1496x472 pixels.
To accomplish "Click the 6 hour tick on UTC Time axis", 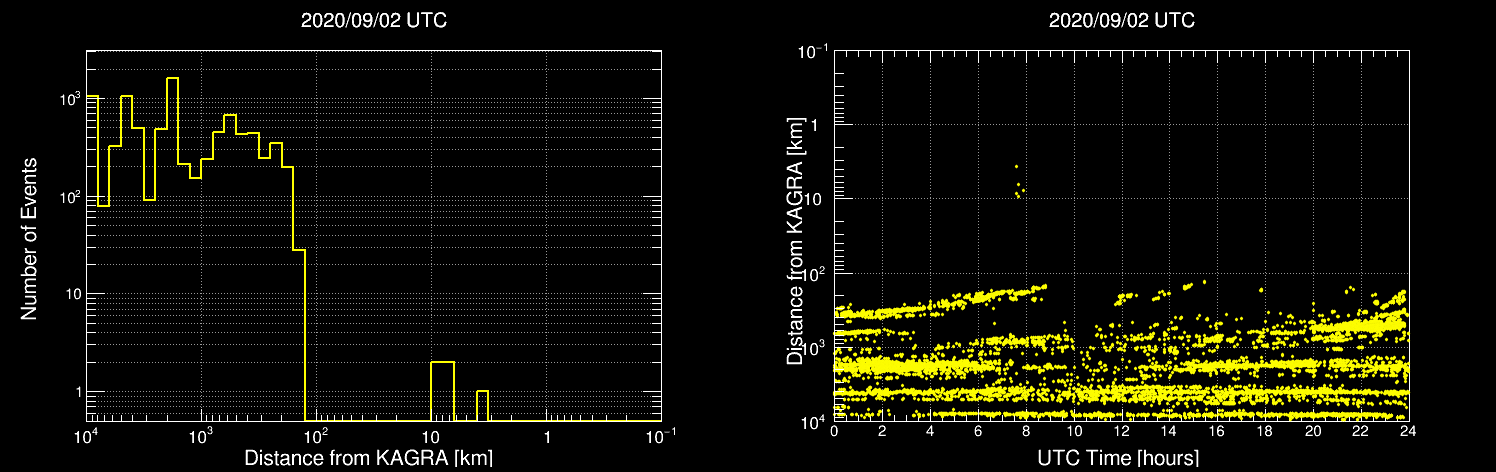I will coord(978,431).
